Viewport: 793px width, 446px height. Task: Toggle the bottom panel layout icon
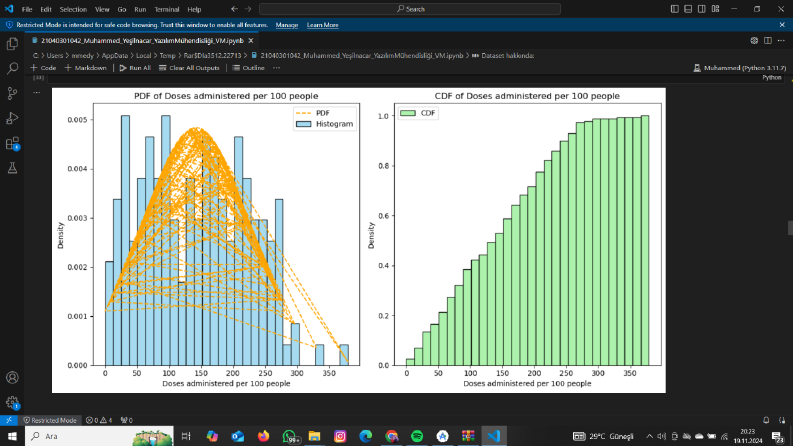688,9
